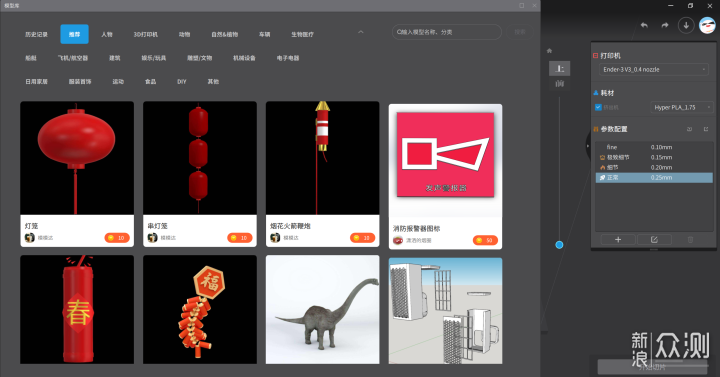Select the 雕塑/文物 category

click(199, 58)
